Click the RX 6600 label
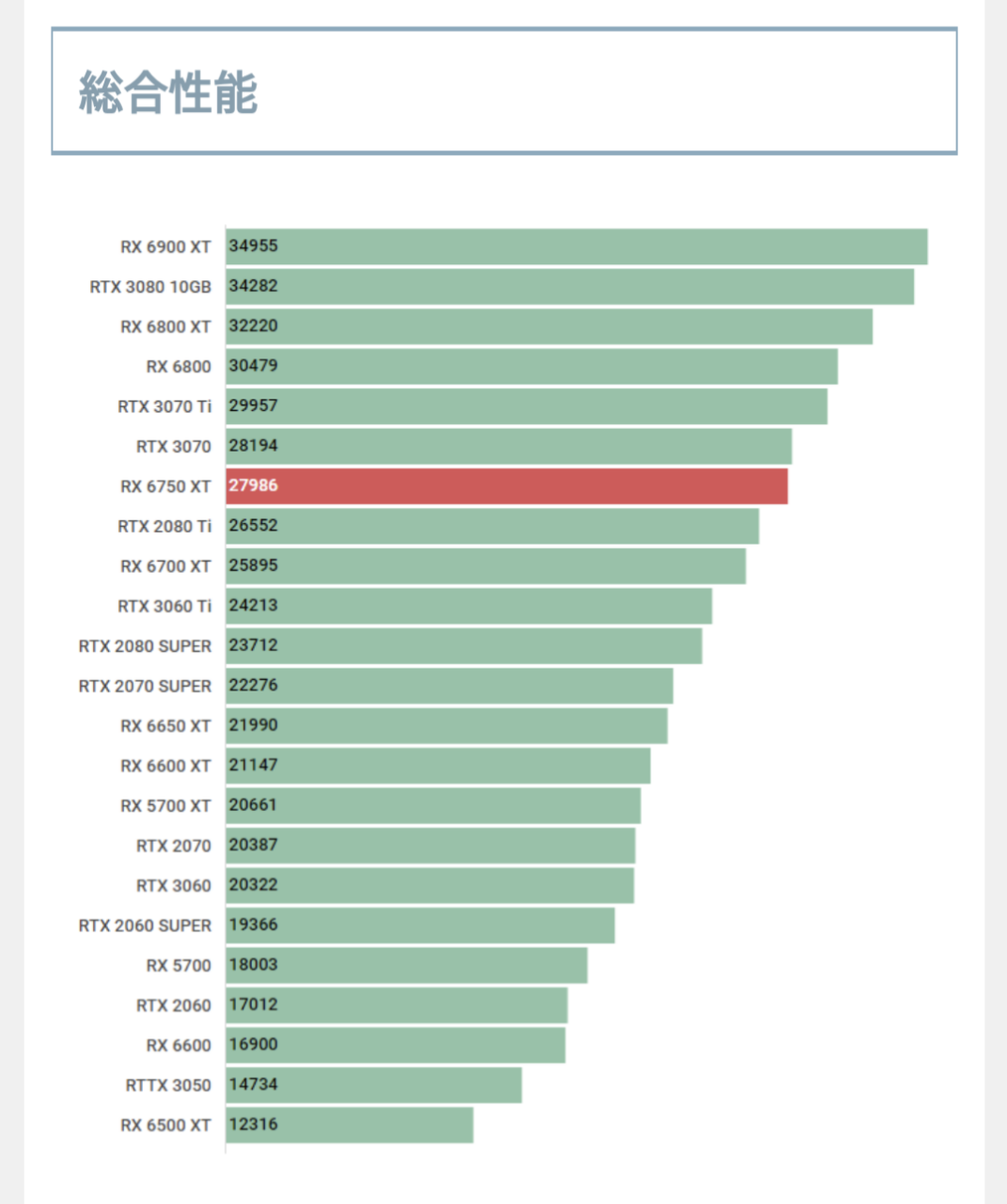This screenshot has width=1007, height=1204. 179,1045
